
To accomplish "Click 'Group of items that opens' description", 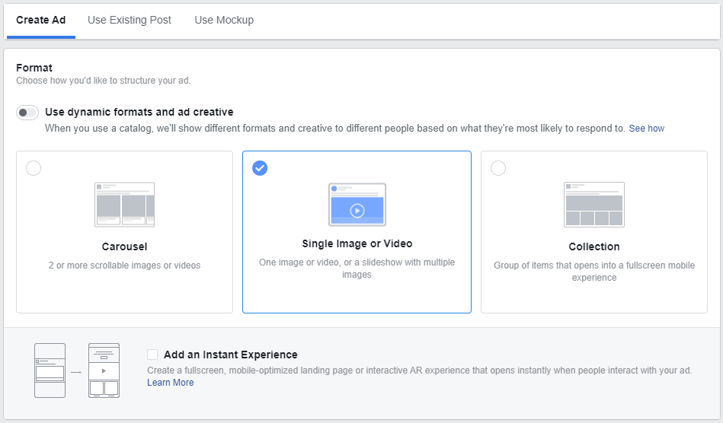I will (594, 271).
